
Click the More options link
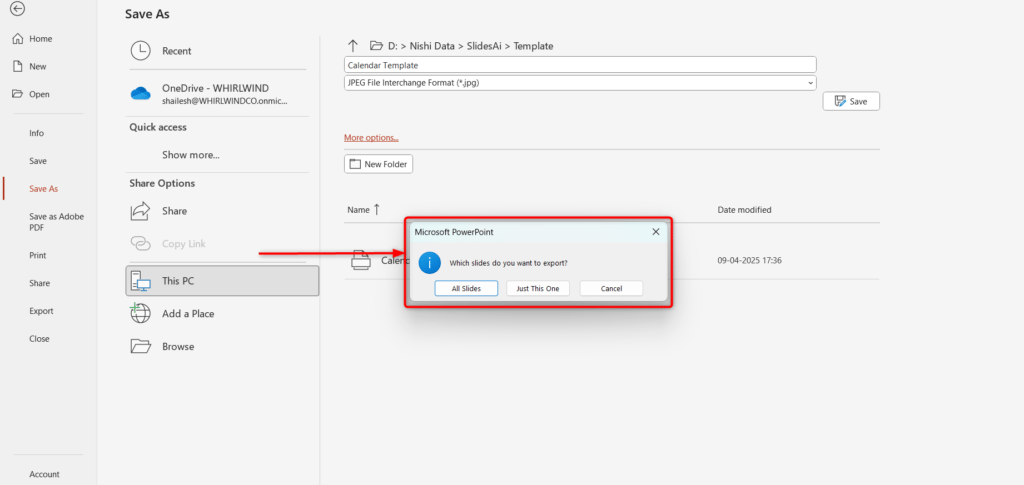371,138
